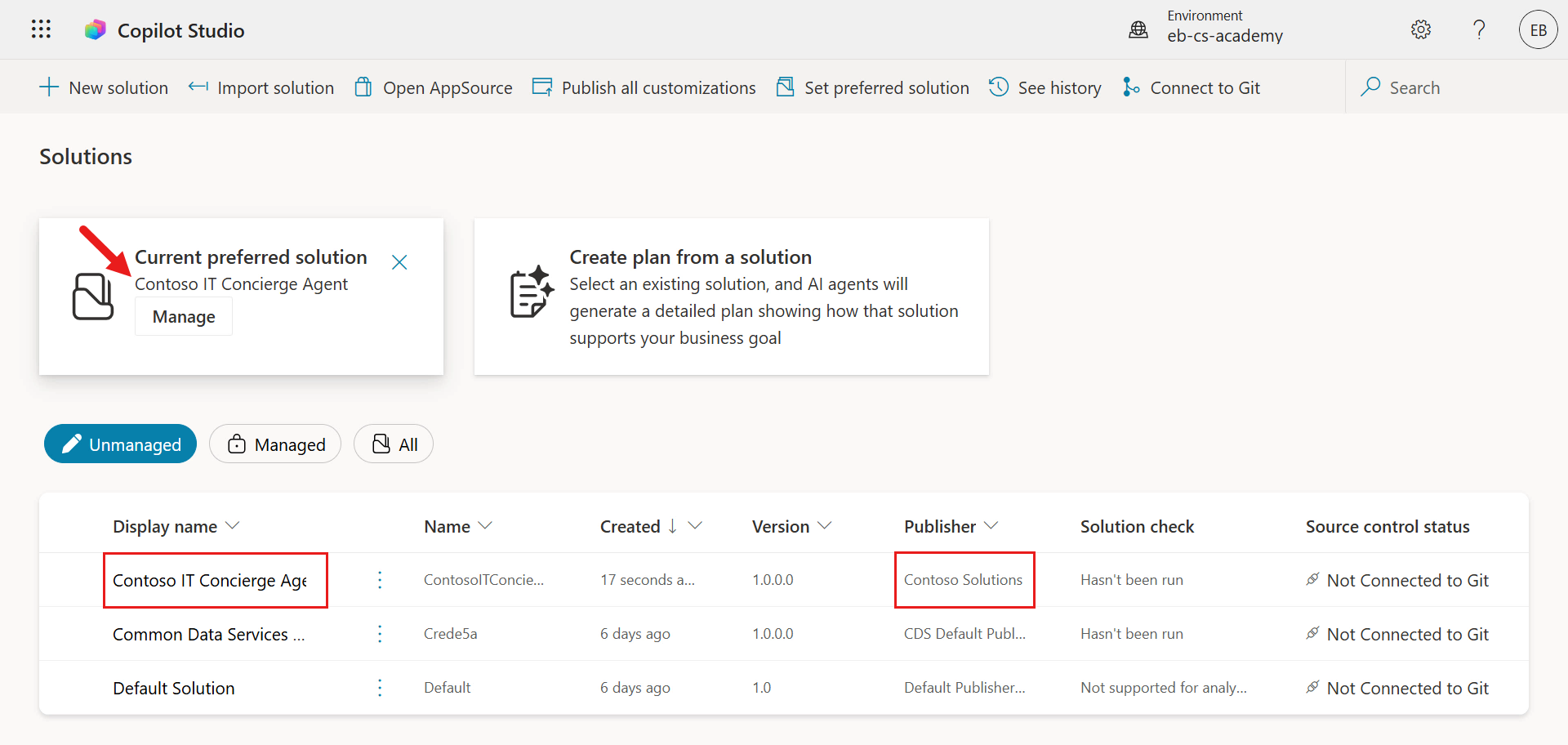Click CDS Default Publ... publisher cell

[x=964, y=634]
